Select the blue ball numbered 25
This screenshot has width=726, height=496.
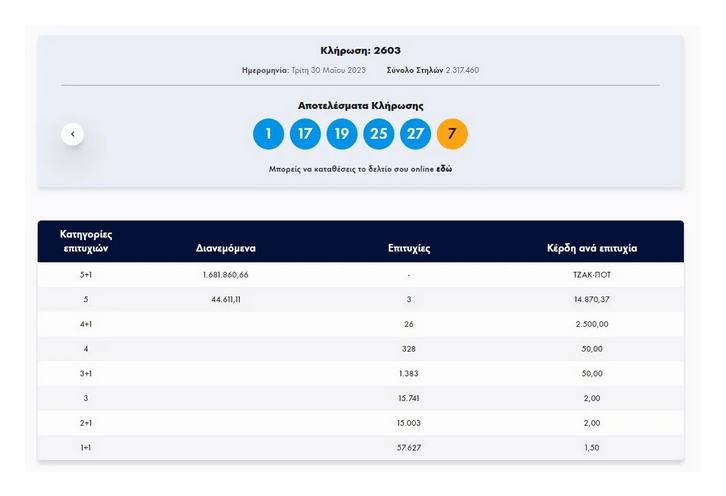(x=379, y=134)
